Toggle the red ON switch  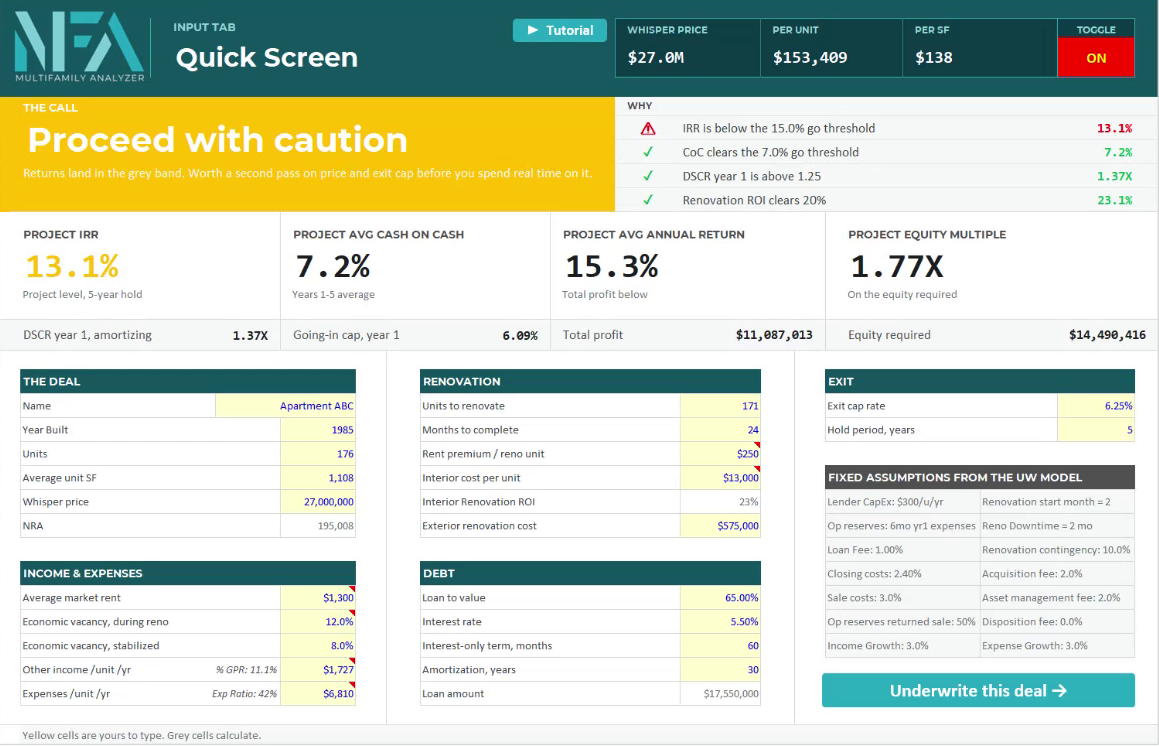coord(1095,58)
